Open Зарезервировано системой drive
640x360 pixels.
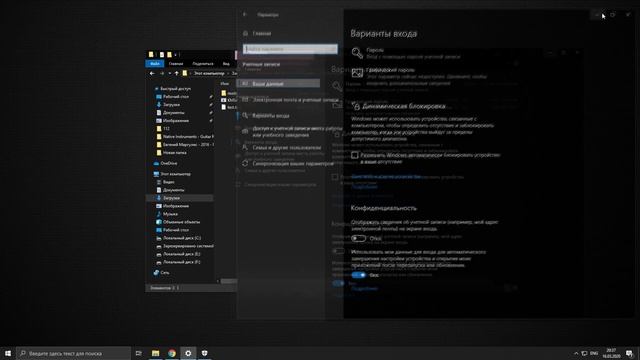point(188,246)
